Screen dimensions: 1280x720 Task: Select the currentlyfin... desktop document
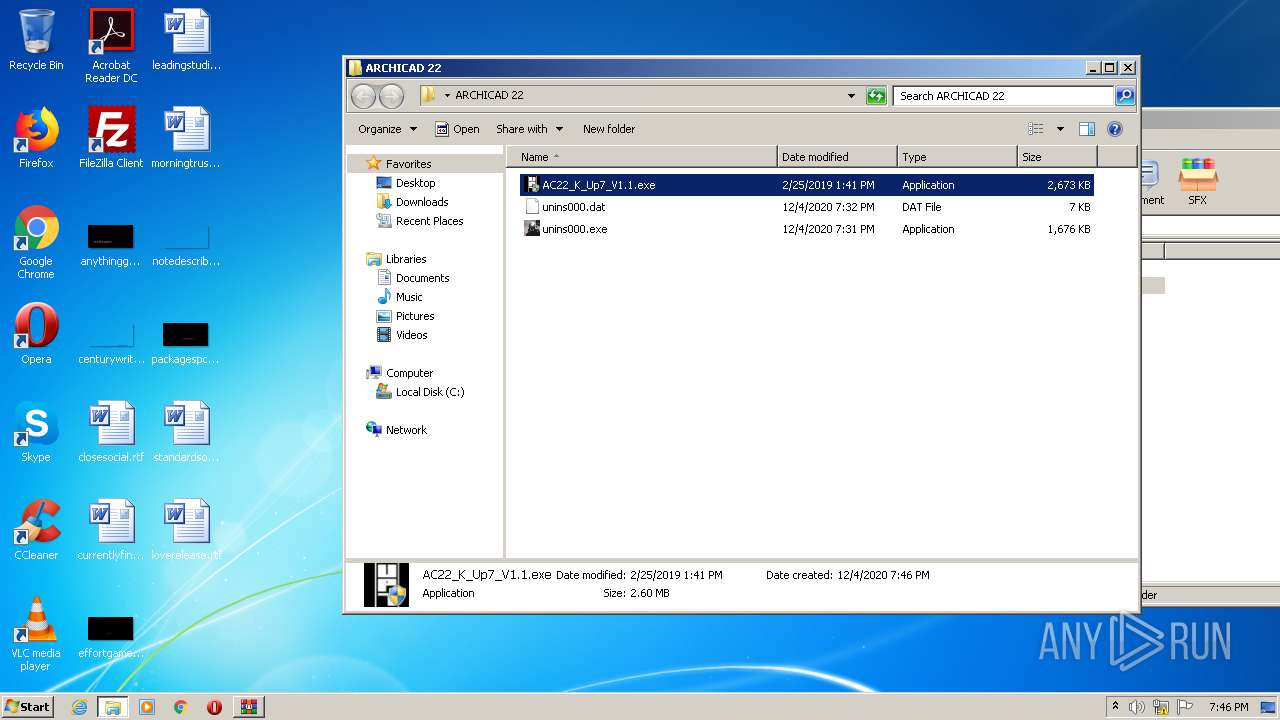tap(111, 530)
